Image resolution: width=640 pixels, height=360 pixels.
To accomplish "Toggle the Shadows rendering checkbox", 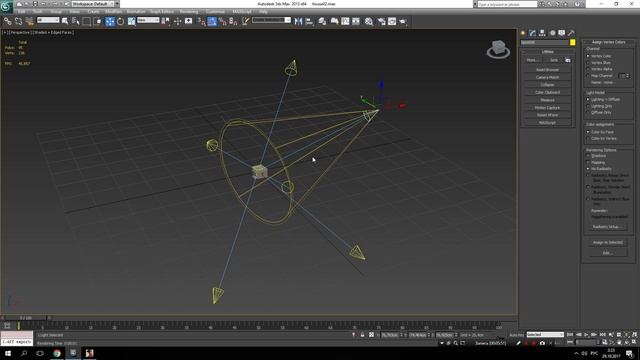I will tap(588, 156).
